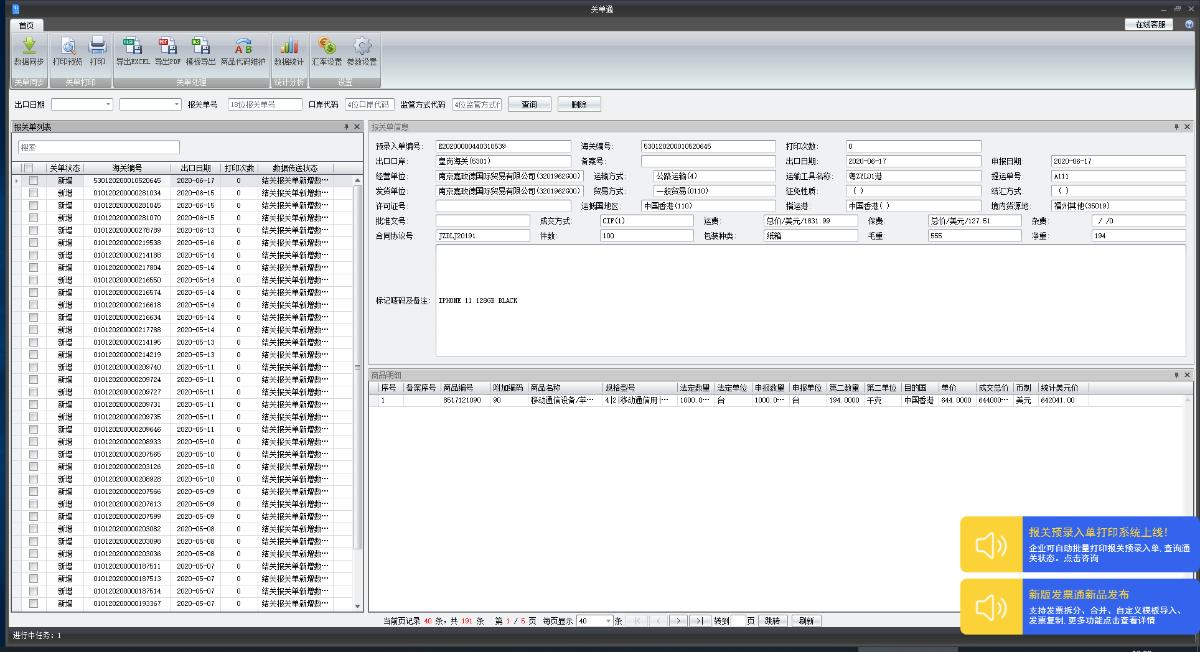Click the 模板导出 template export icon
Viewport: 1200px width, 652px height.
pyautogui.click(x=201, y=45)
